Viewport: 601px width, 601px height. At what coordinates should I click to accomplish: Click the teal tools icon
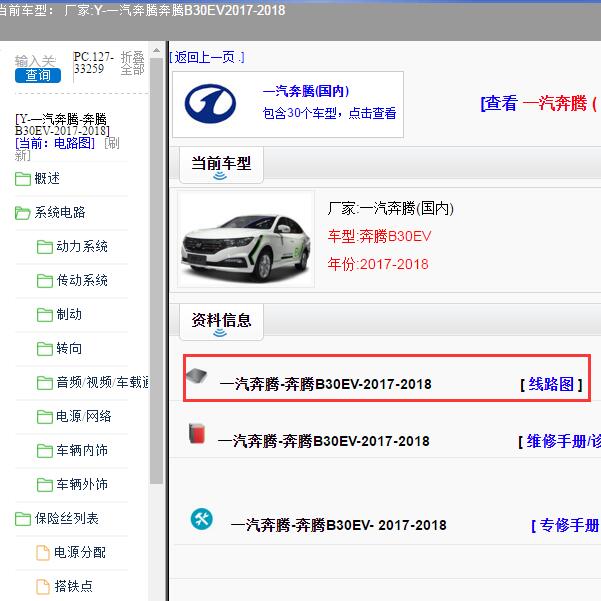[202, 519]
